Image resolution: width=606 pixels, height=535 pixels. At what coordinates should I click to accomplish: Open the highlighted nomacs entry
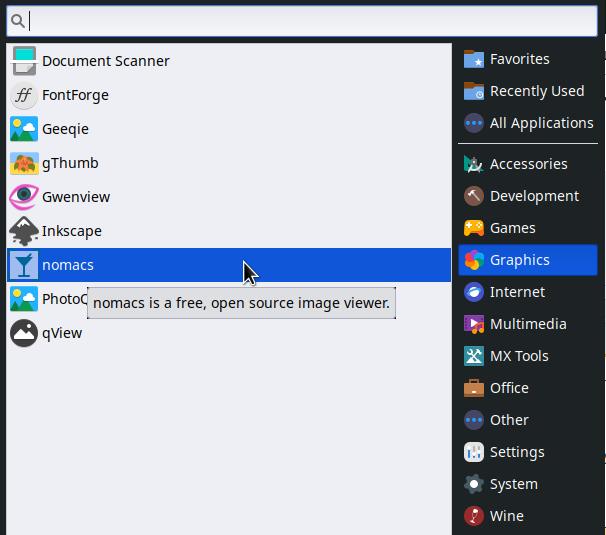click(x=229, y=265)
